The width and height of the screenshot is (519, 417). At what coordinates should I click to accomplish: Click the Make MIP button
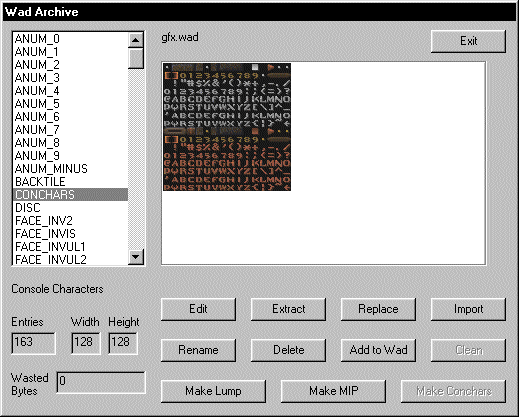(x=333, y=391)
